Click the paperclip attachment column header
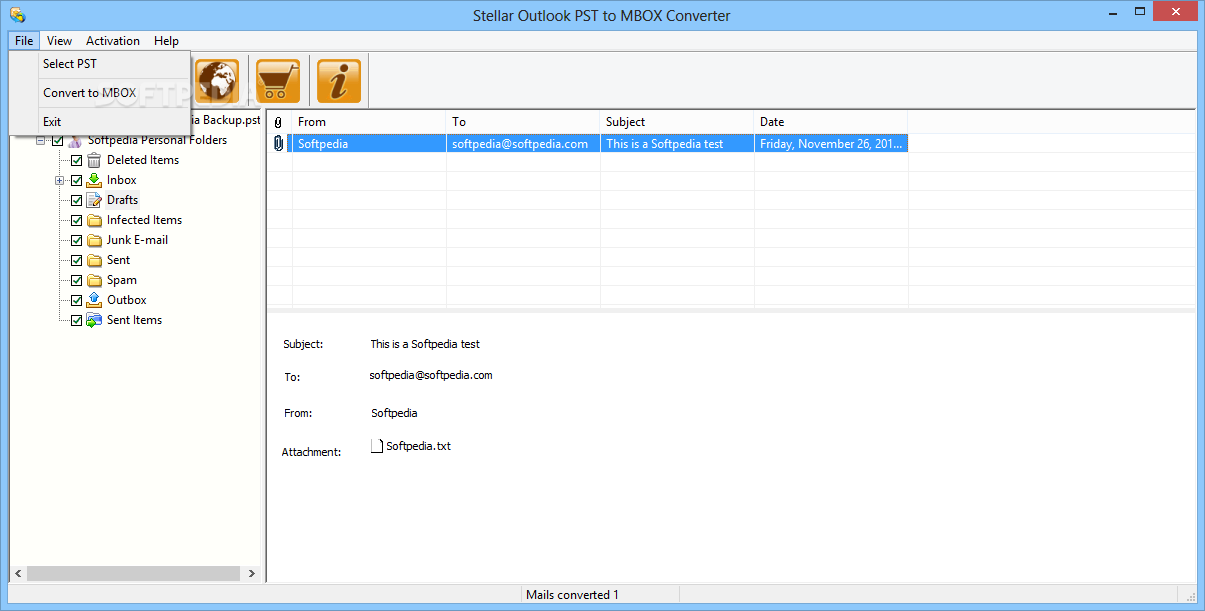The image size is (1205, 611). (278, 122)
